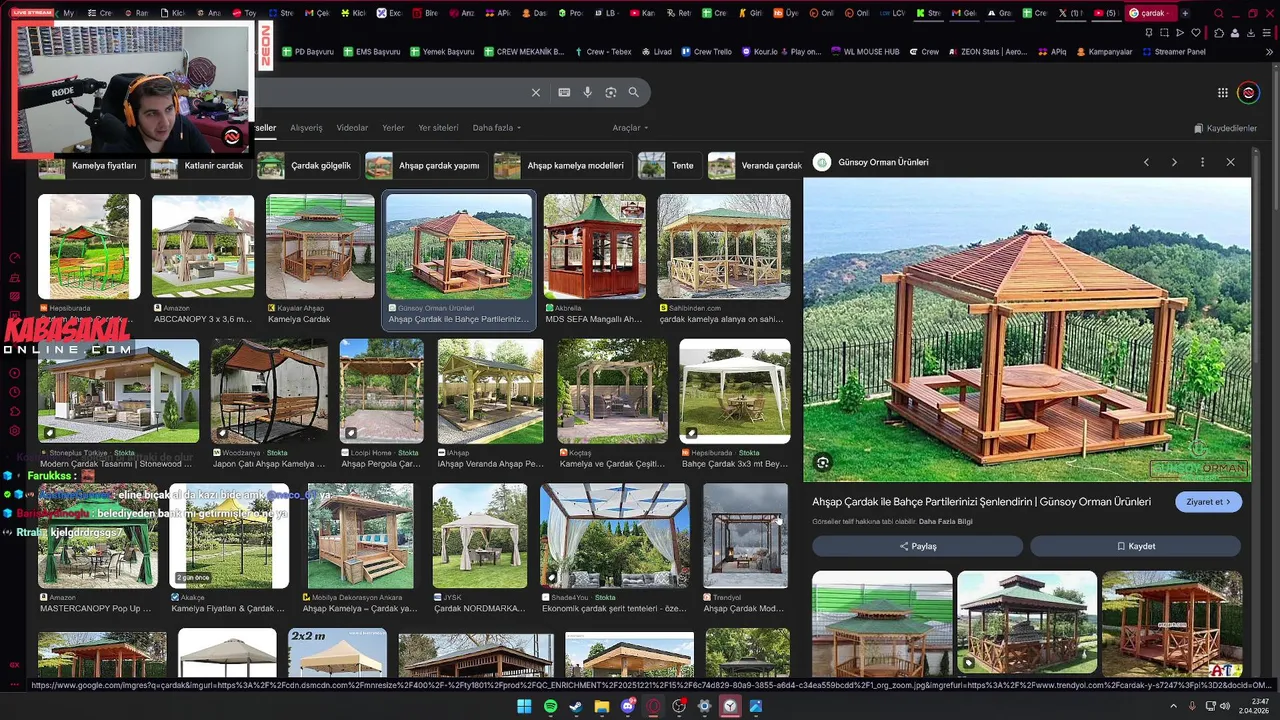The image size is (1280, 720).
Task: Click the Ziyaret et button
Action: (x=1209, y=502)
